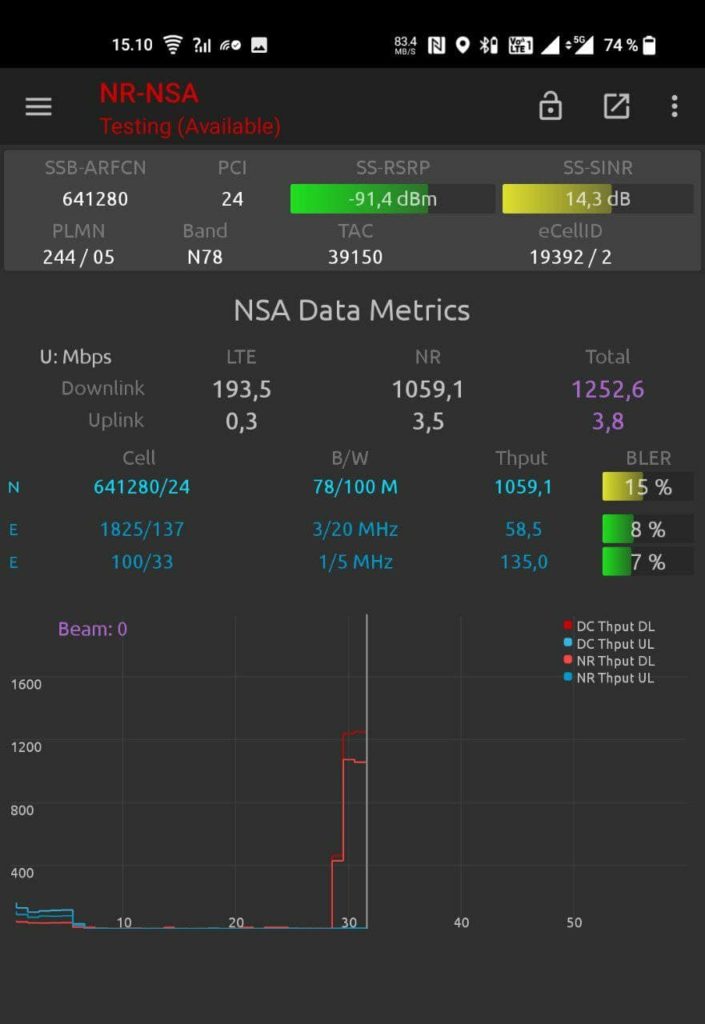Tap the Testing (Available) status label

point(190,127)
